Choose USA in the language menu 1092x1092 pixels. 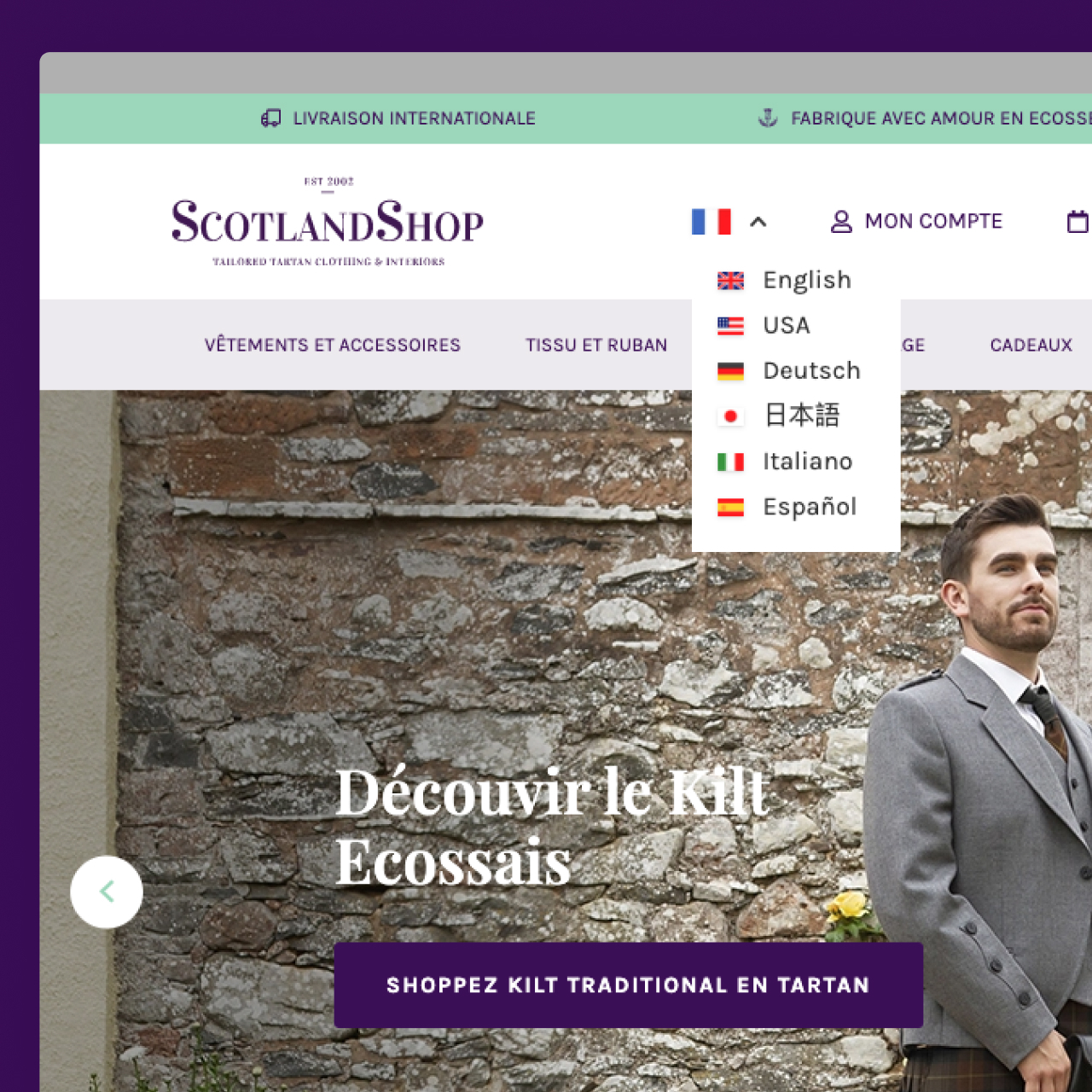(786, 325)
